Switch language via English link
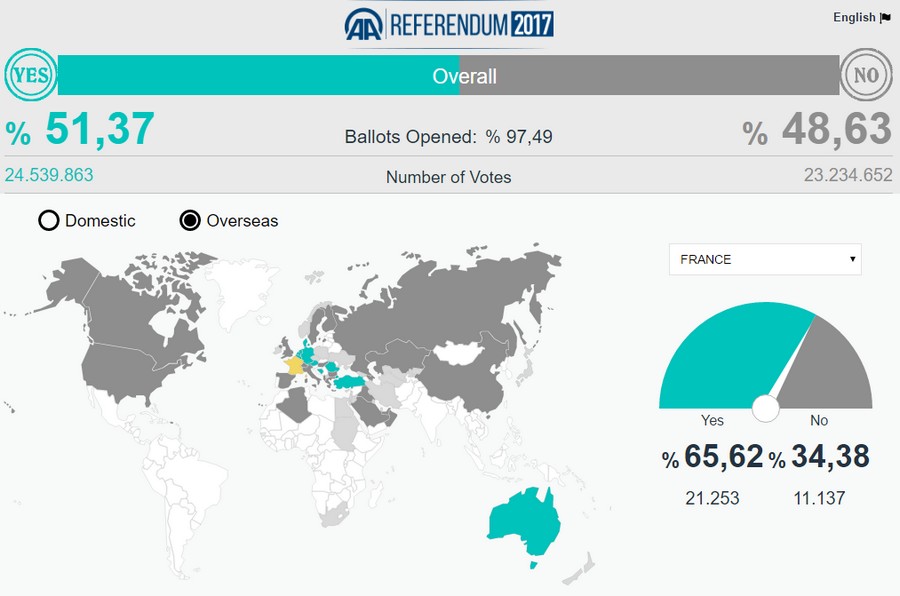Screen dimensions: 900x596 pyautogui.click(x=854, y=17)
